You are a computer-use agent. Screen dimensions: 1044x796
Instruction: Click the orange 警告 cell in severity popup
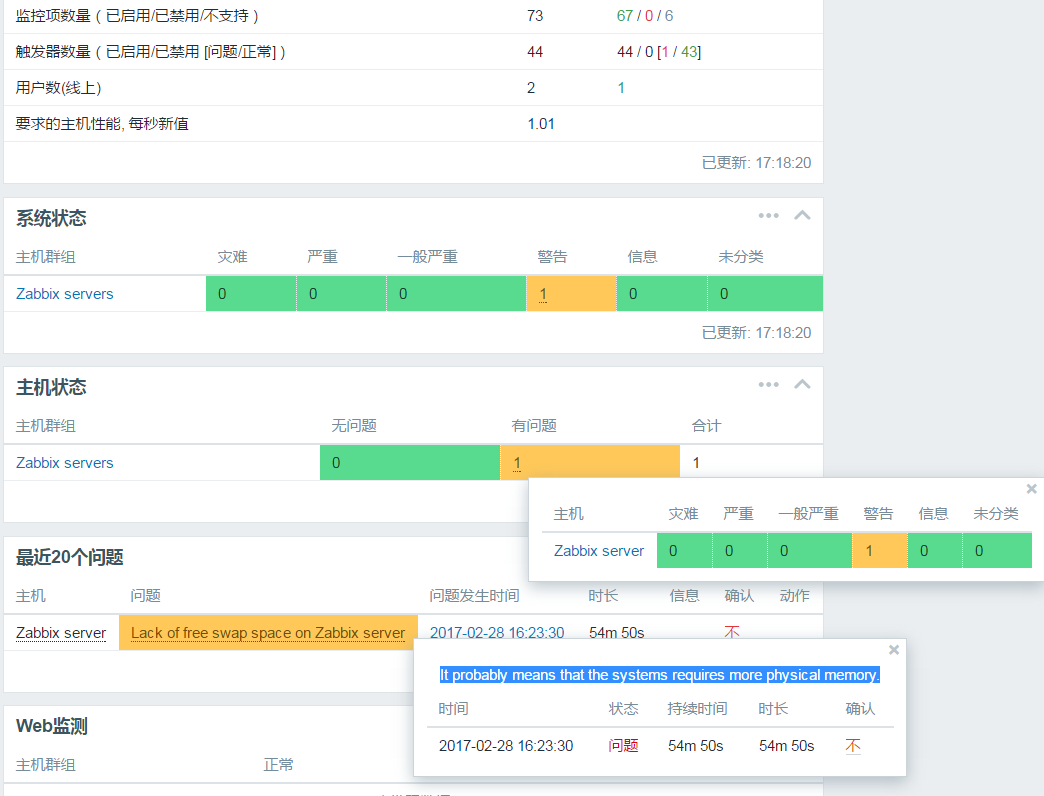click(870, 551)
